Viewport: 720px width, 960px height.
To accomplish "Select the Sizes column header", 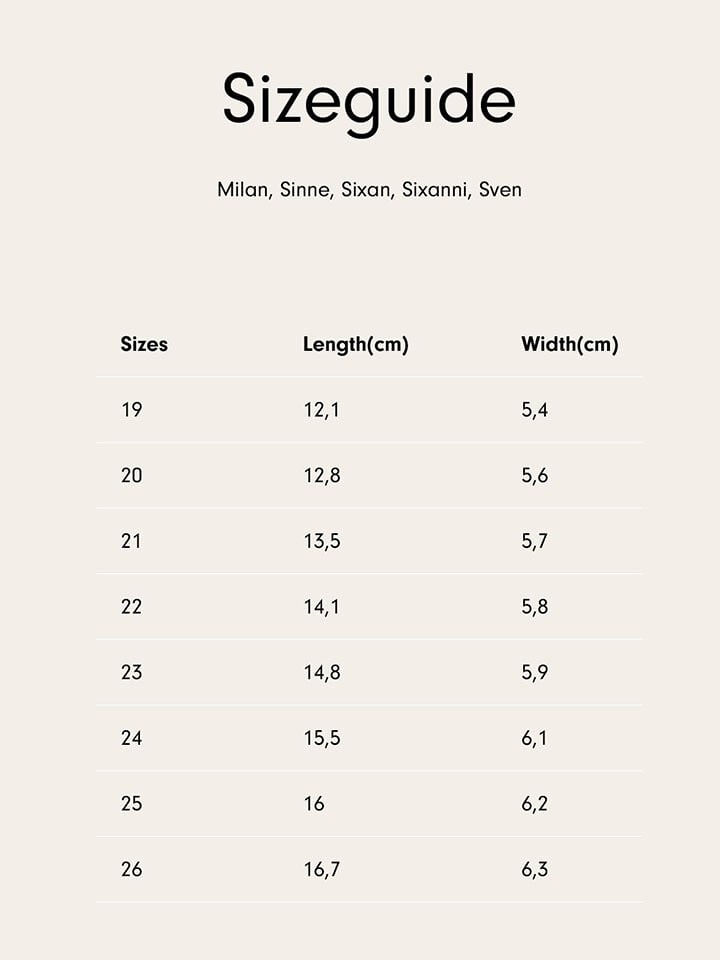I will 144,344.
